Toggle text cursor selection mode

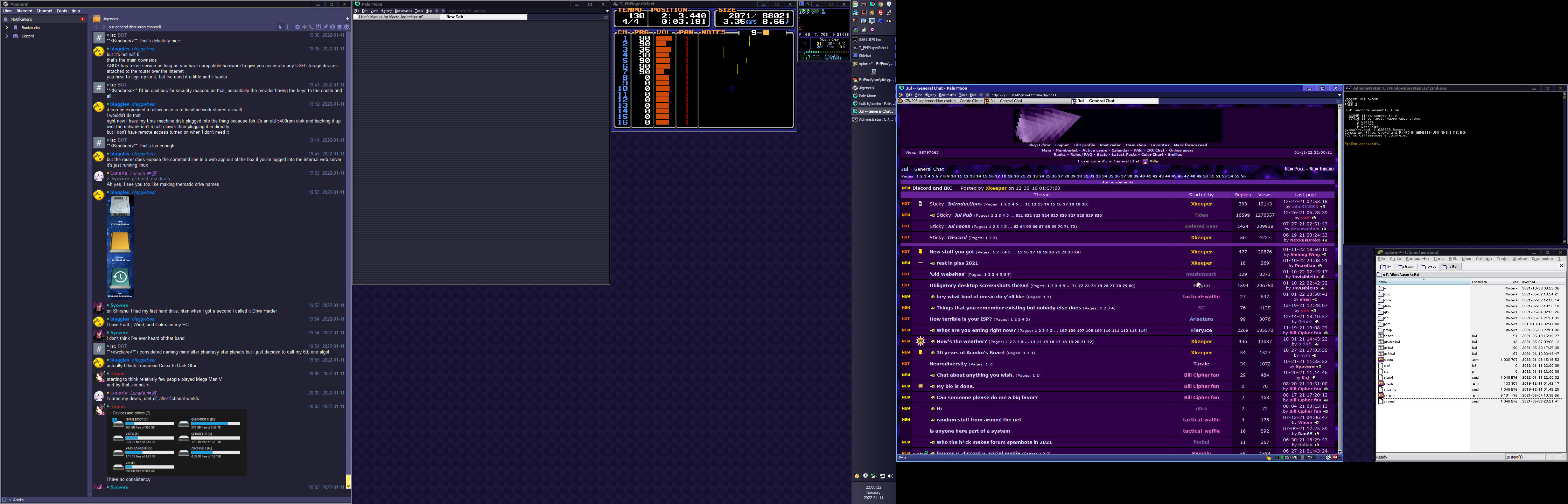(287, 27)
